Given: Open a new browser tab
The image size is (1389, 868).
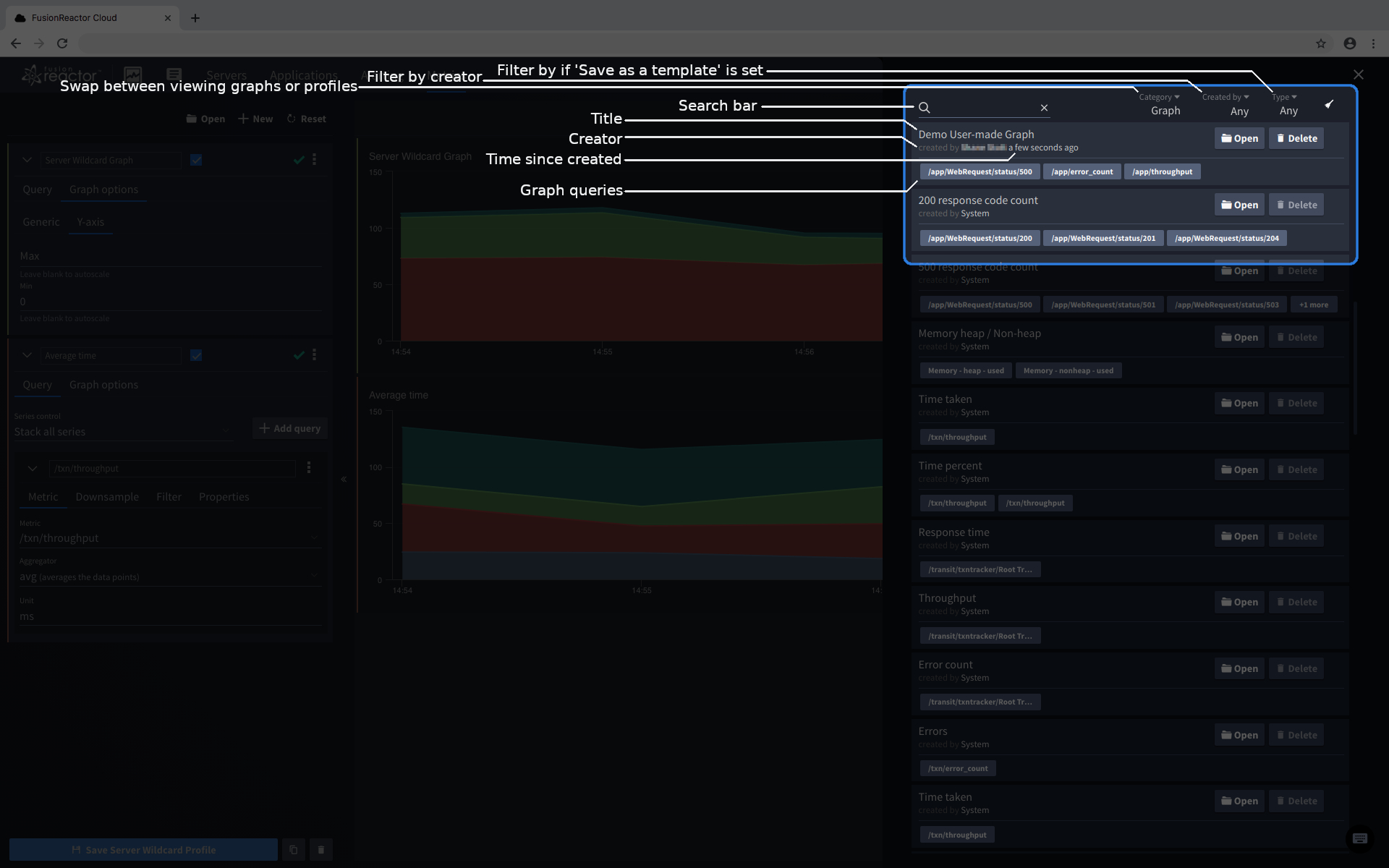Looking at the screenshot, I should pyautogui.click(x=195, y=18).
